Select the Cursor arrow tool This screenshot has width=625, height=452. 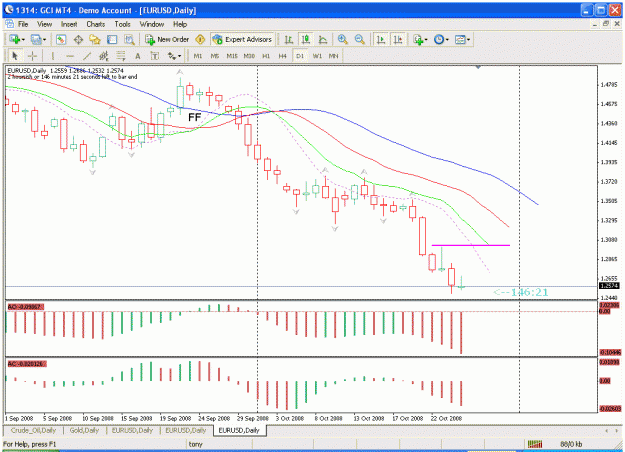[15, 56]
